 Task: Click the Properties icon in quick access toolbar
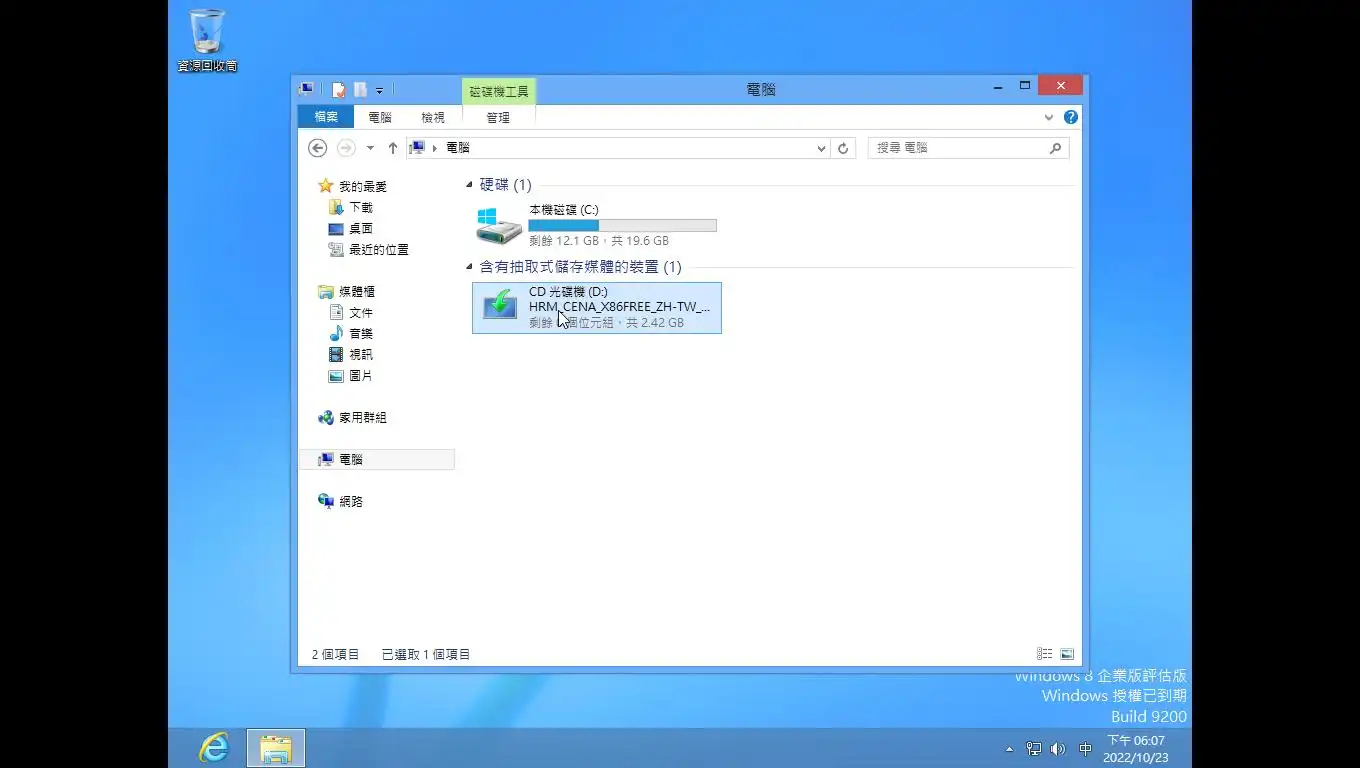(x=339, y=89)
